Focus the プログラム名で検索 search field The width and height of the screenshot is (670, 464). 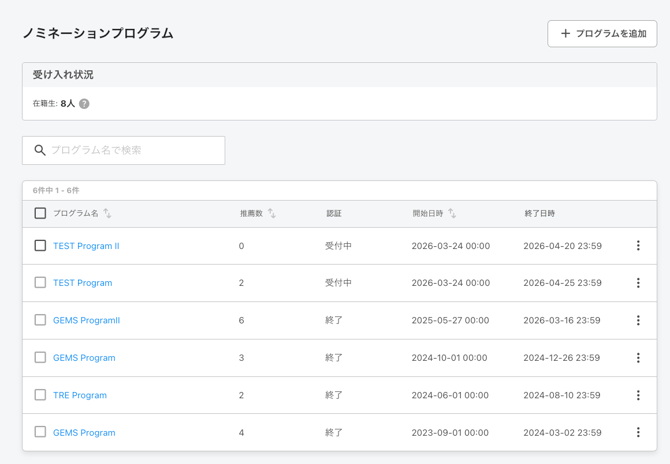(123, 150)
